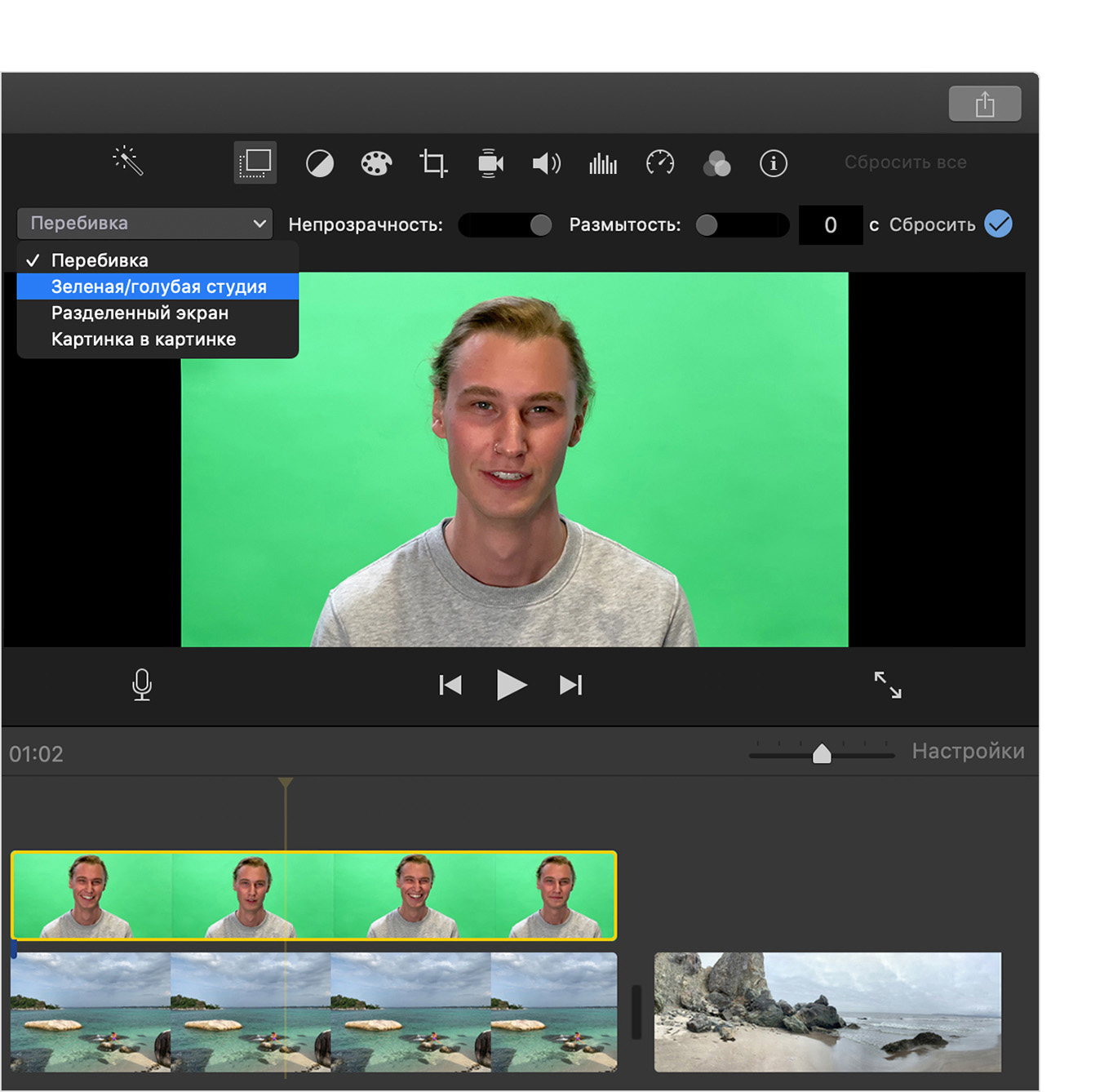Viewport: 1113px width, 1092px height.
Task: Open the volume settings icon
Action: click(546, 163)
